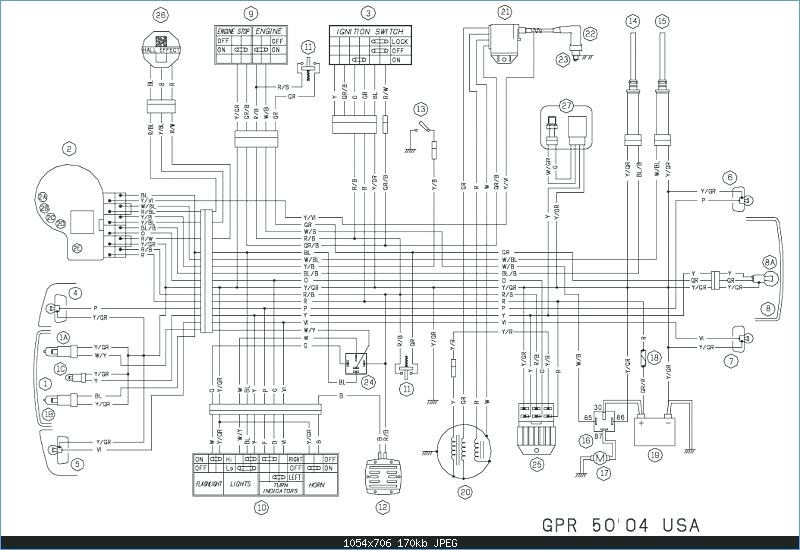
Task: Click callout number 6
Action: coord(730,178)
